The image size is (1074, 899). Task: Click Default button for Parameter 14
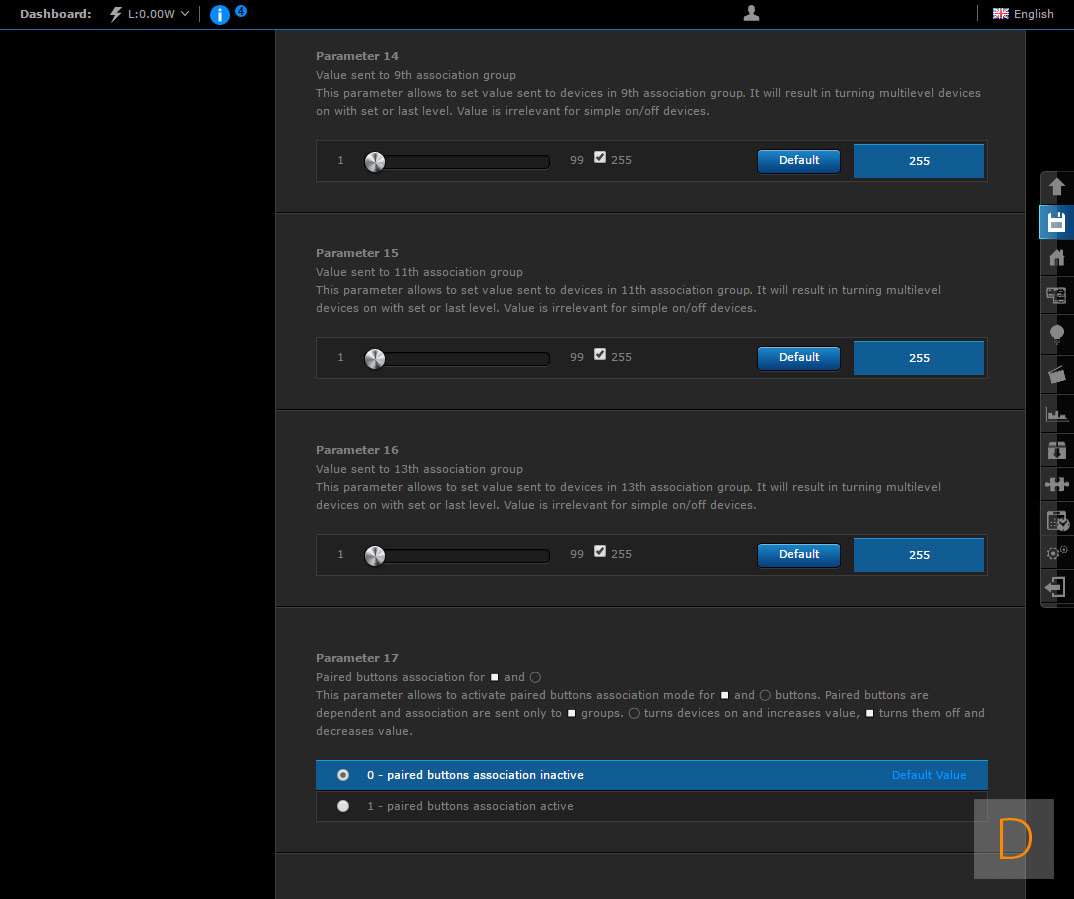coord(798,161)
